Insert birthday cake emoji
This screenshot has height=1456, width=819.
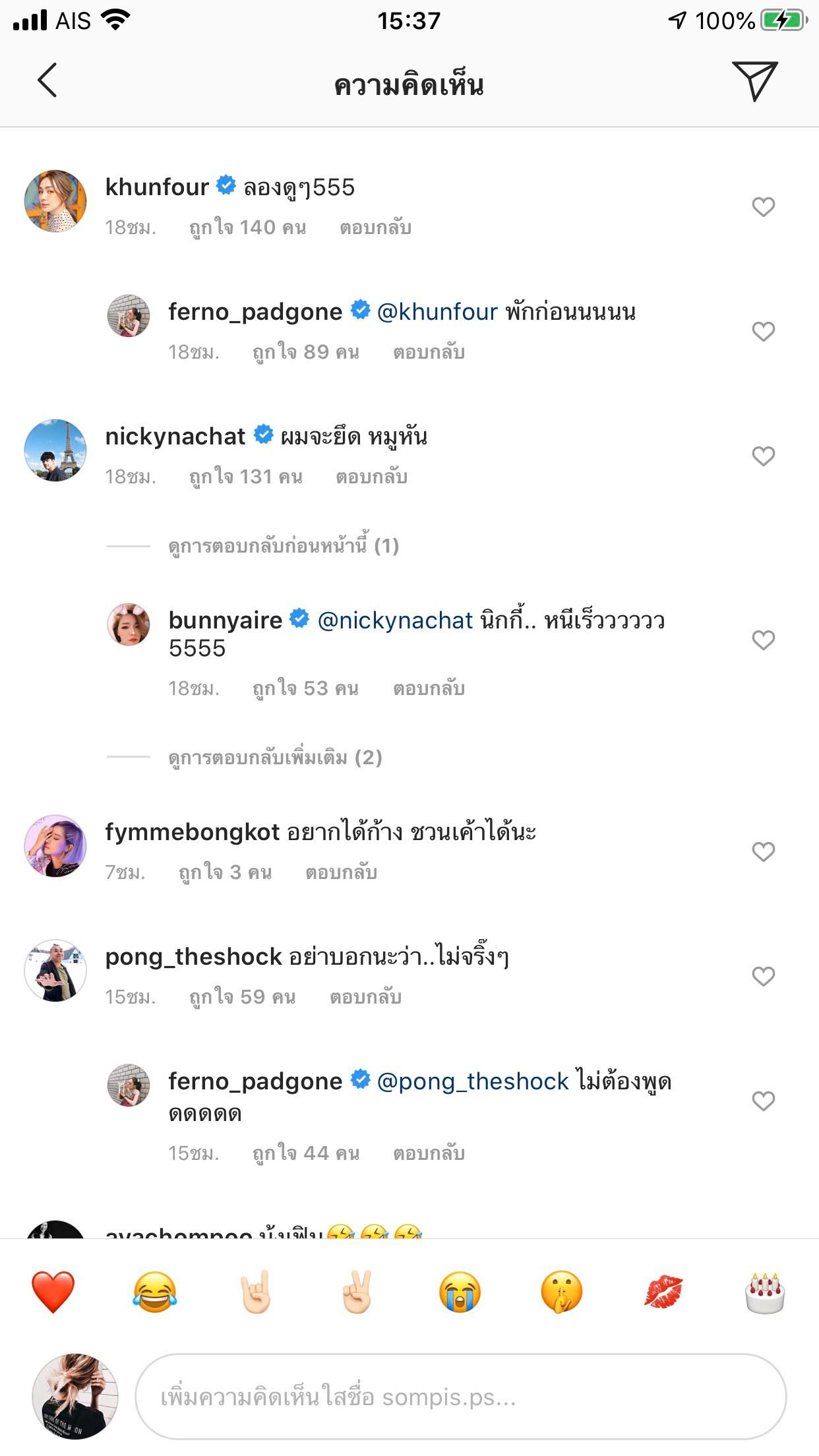(x=764, y=1292)
